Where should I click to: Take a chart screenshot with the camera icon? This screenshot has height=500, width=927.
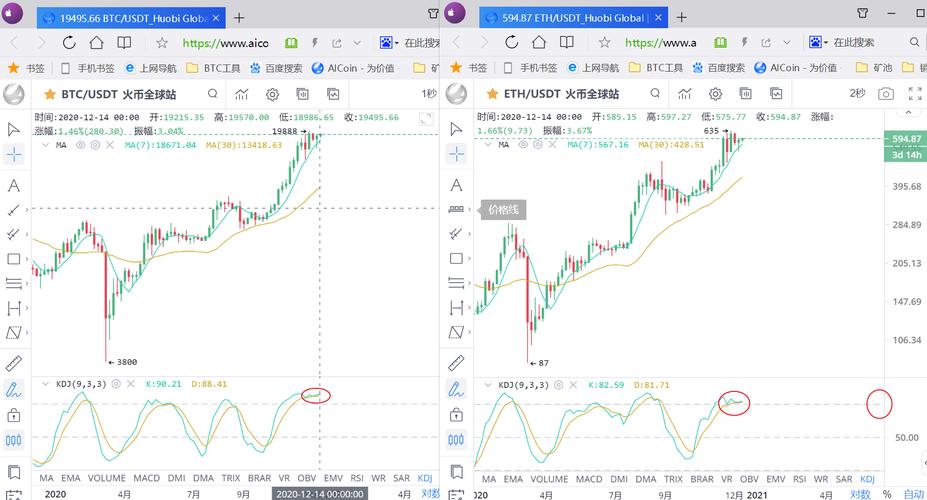click(886, 93)
